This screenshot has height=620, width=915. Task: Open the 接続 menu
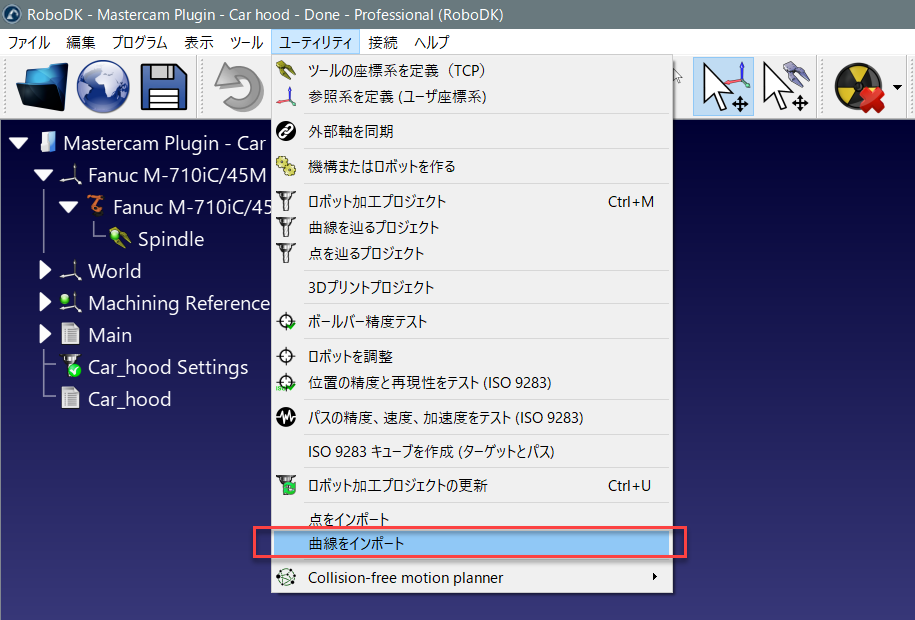383,43
